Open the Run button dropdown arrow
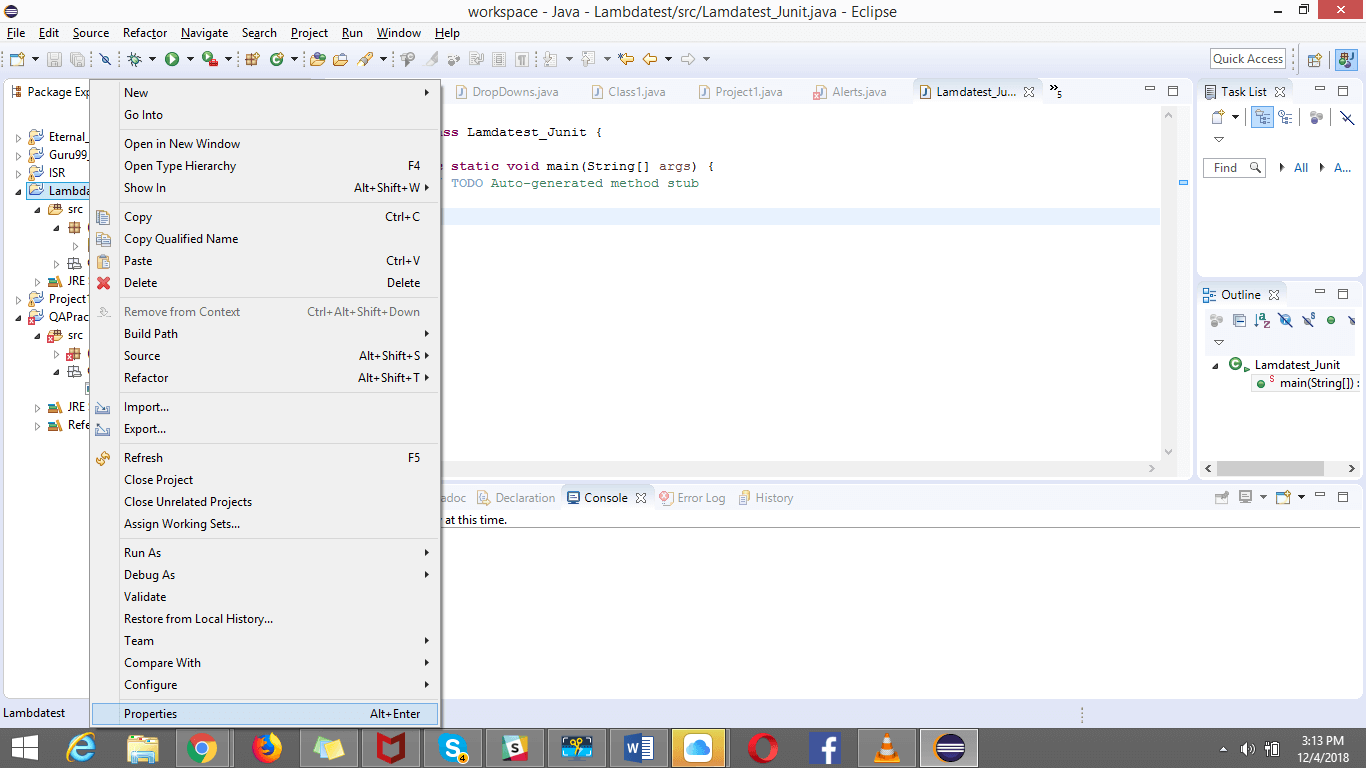The image size is (1366, 768). point(189,59)
